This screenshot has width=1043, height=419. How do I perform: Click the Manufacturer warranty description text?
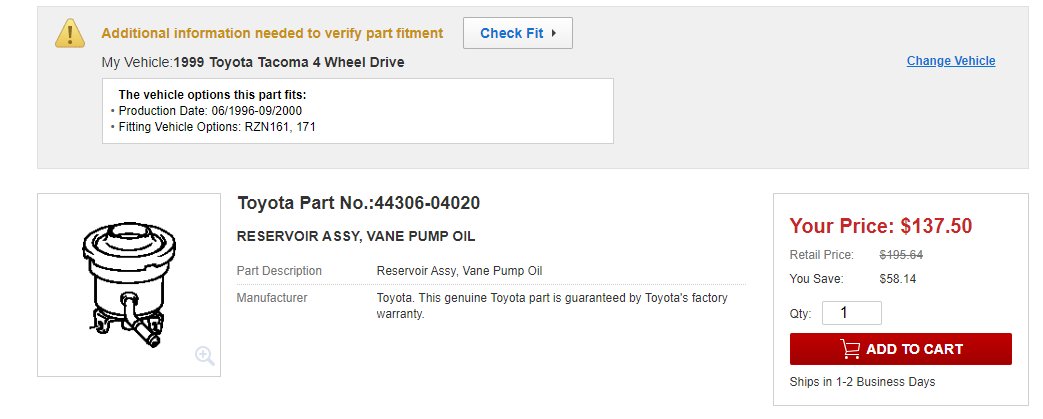pyautogui.click(x=552, y=306)
